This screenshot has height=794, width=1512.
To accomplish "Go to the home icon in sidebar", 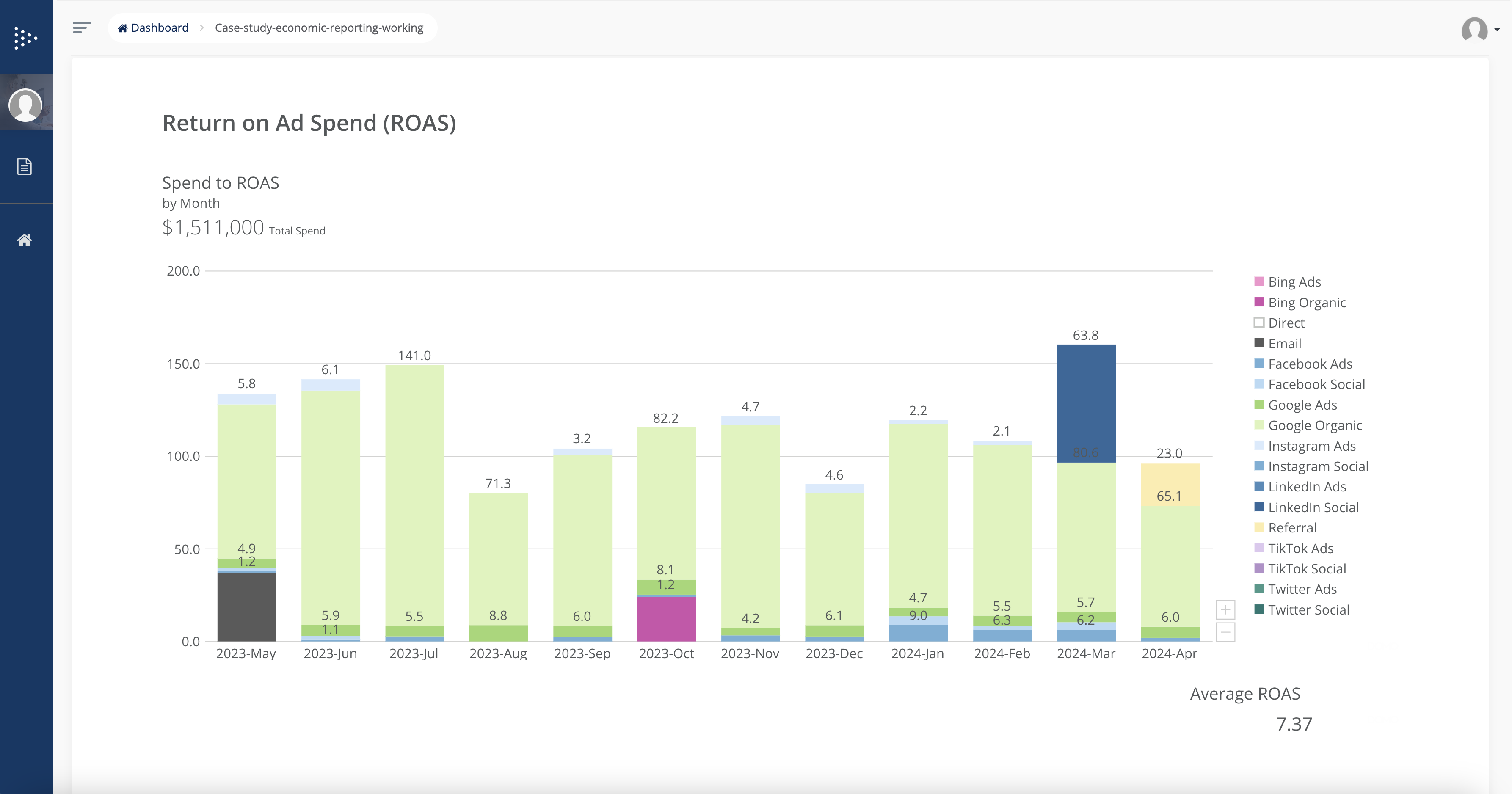I will [24, 240].
